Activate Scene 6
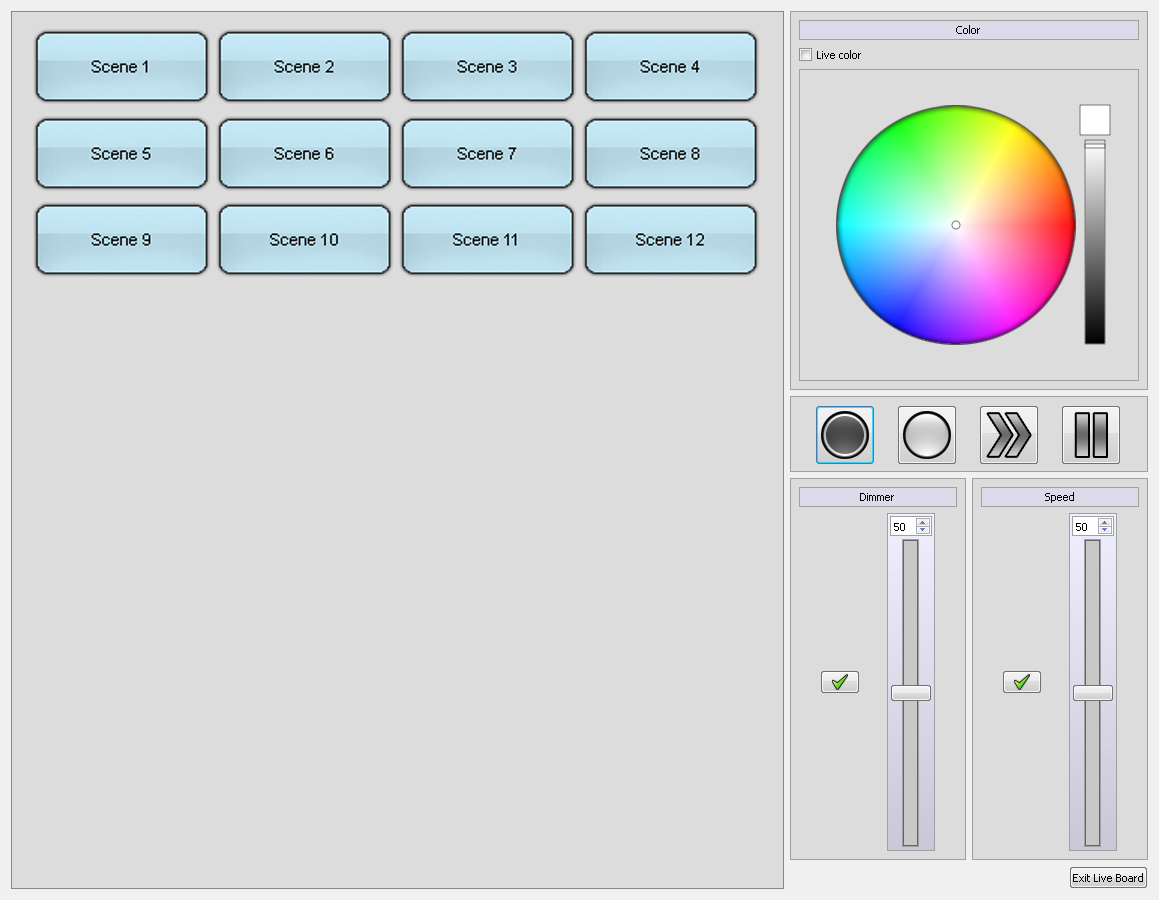The height and width of the screenshot is (900, 1159). (x=304, y=154)
